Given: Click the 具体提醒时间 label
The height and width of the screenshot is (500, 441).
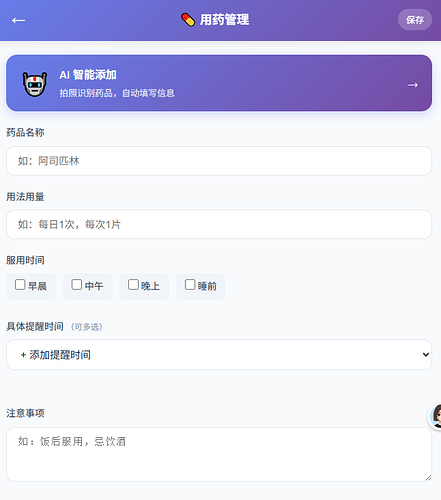Looking at the screenshot, I should coord(35,326).
